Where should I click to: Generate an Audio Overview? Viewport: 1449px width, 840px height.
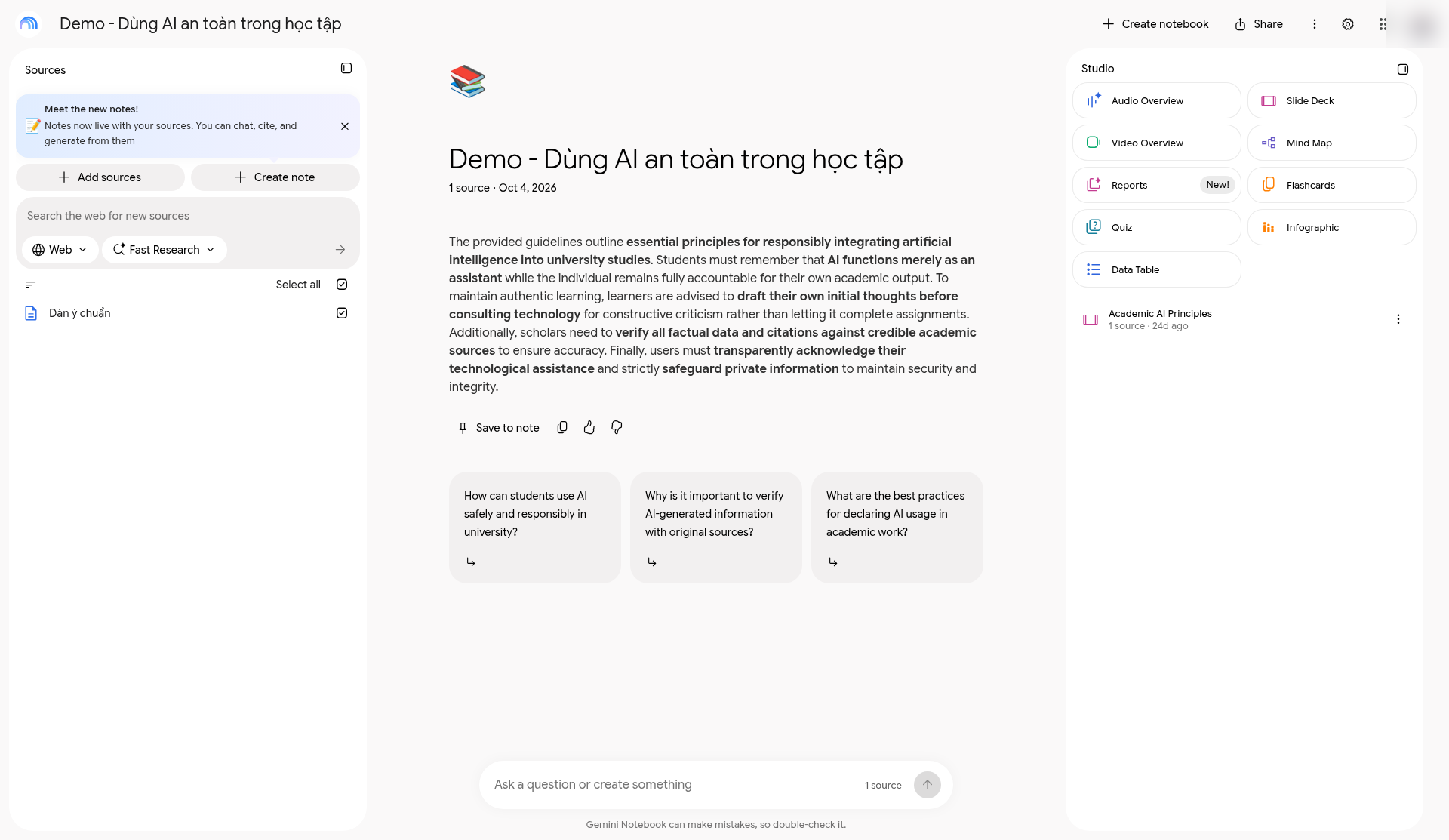click(1157, 100)
